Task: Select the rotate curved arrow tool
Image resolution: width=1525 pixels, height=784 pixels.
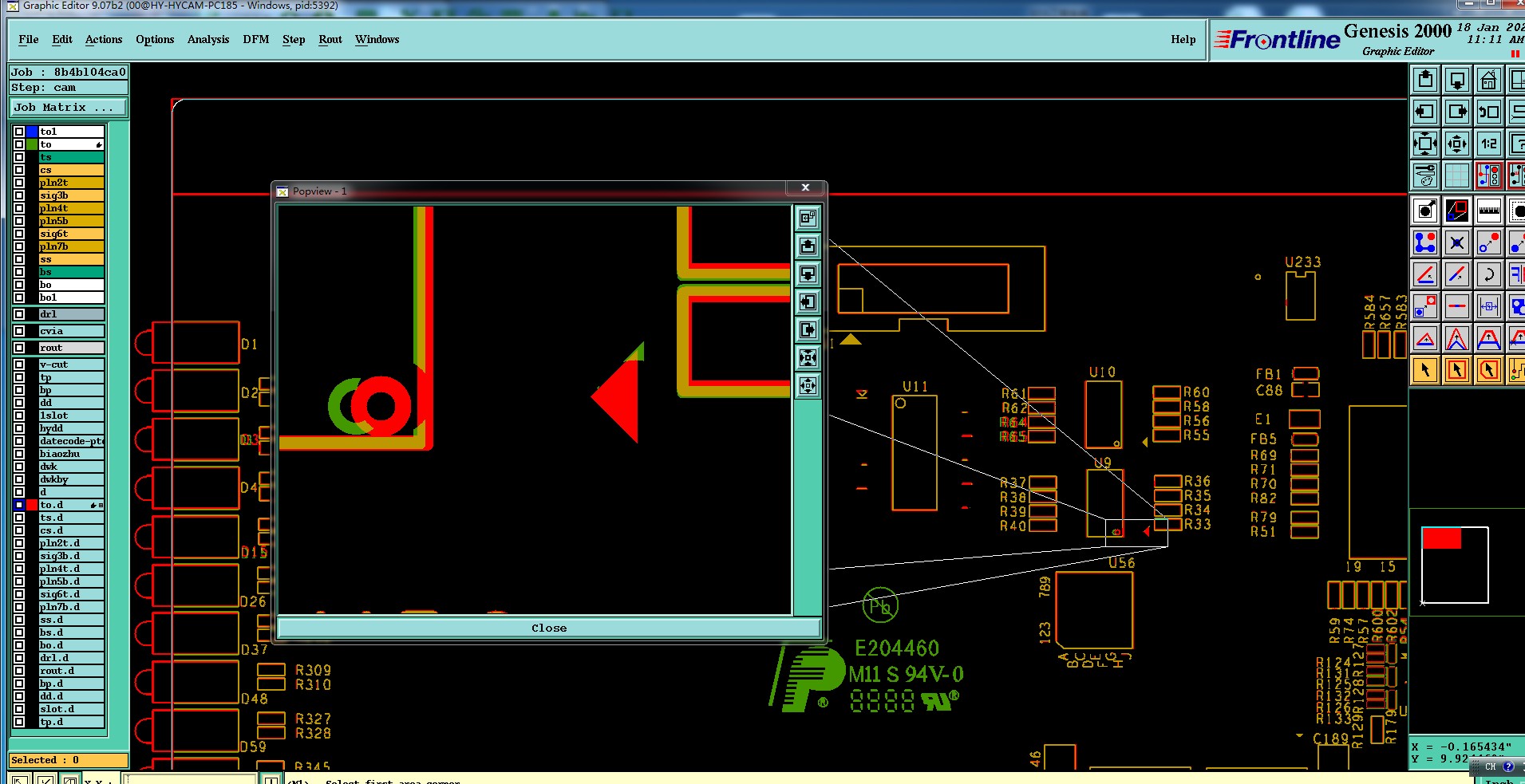Action: [1489, 274]
